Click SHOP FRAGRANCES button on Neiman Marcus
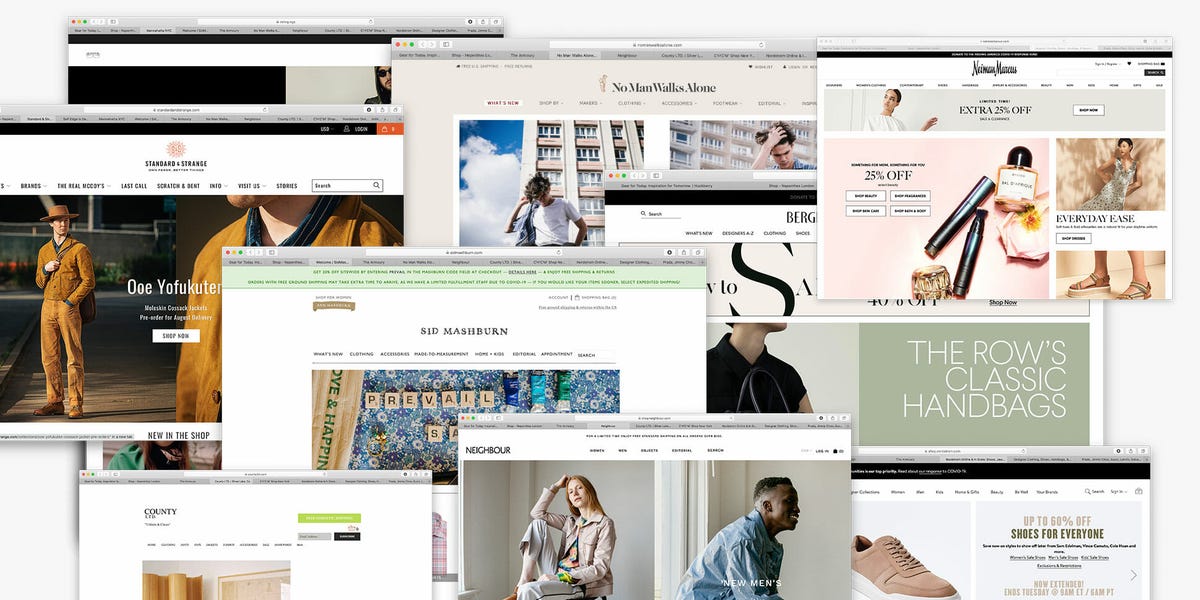This screenshot has height=600, width=1200. click(910, 196)
